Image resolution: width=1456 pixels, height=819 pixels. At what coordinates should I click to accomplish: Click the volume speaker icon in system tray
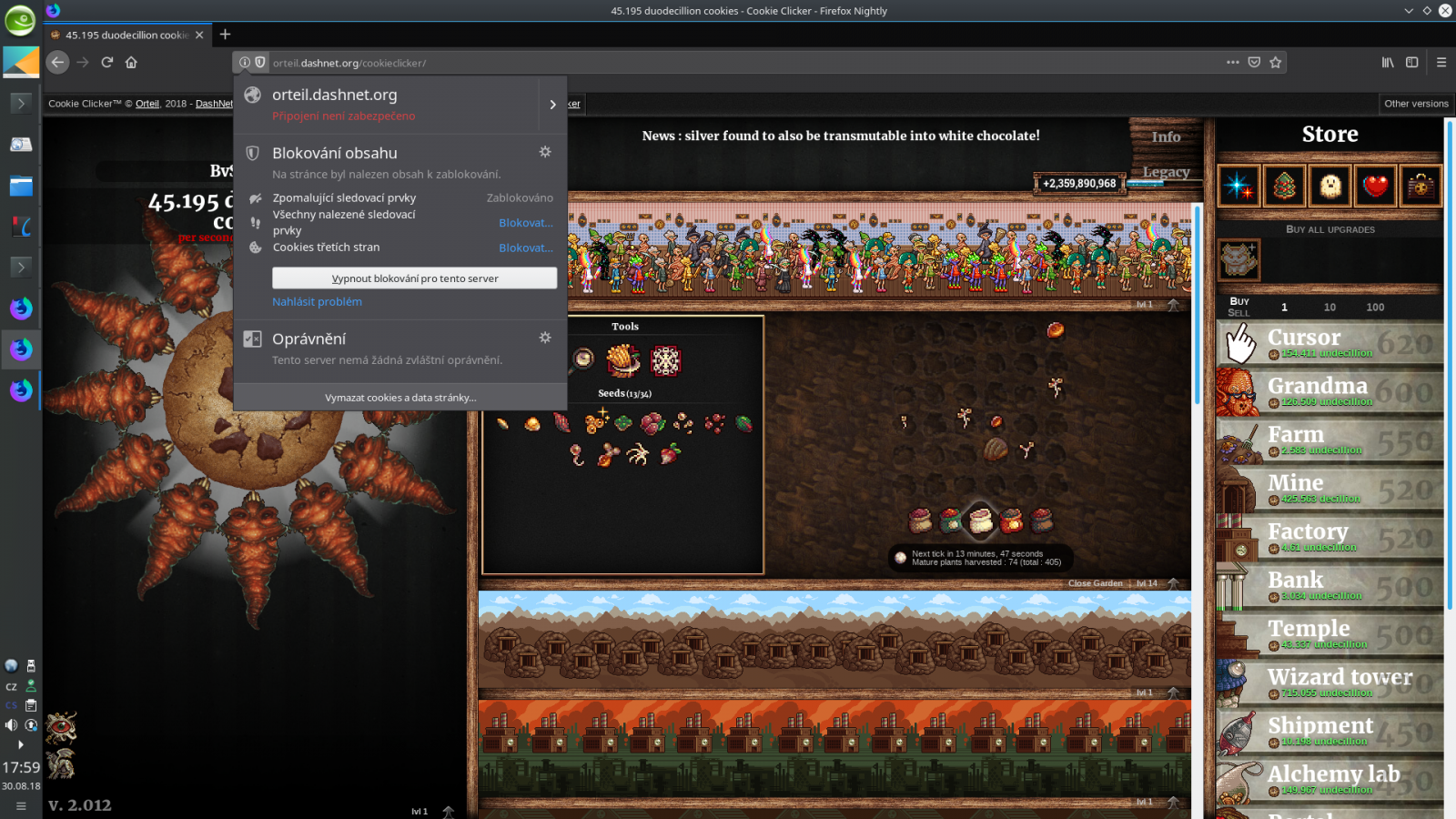point(11,725)
